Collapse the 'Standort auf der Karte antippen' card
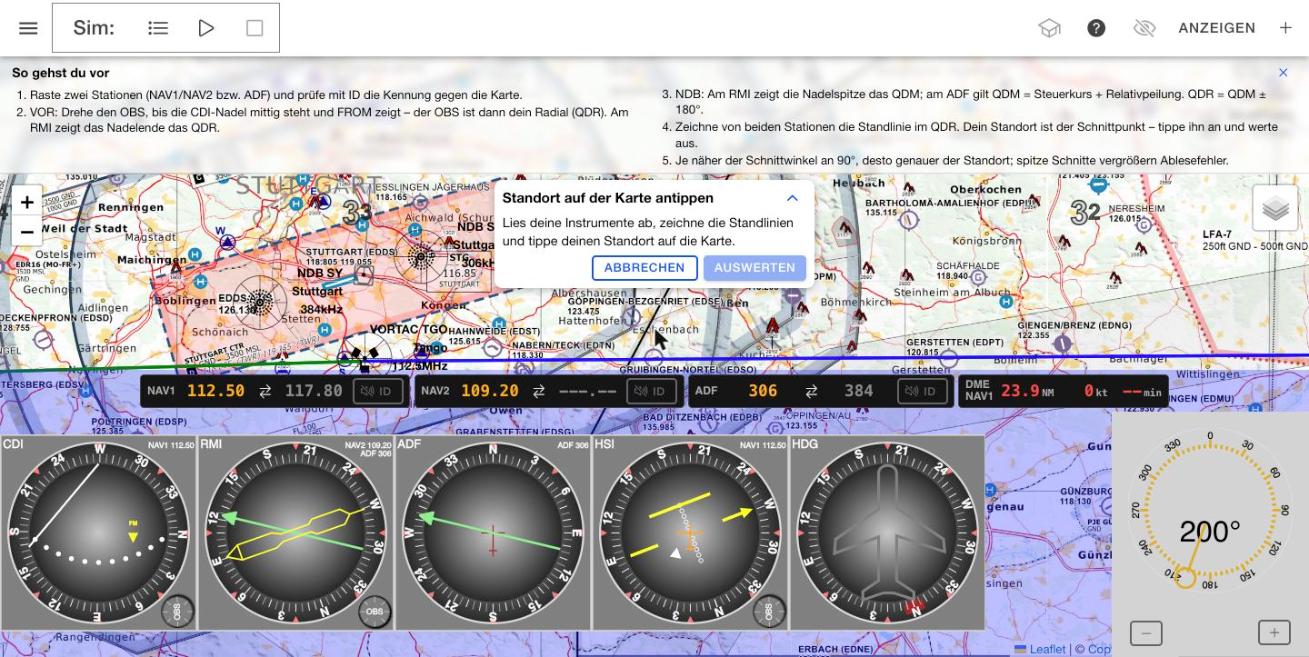 [x=792, y=198]
